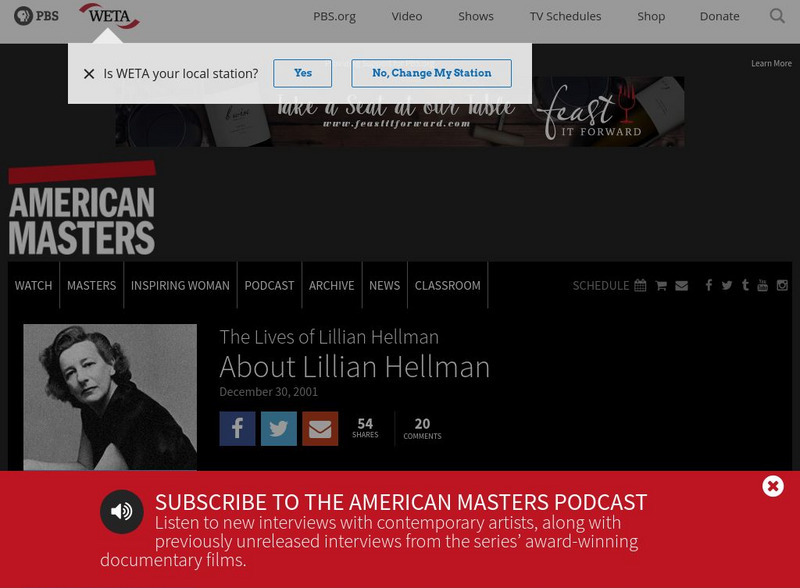
Task: Click the podcast speaker icon
Action: 121,510
